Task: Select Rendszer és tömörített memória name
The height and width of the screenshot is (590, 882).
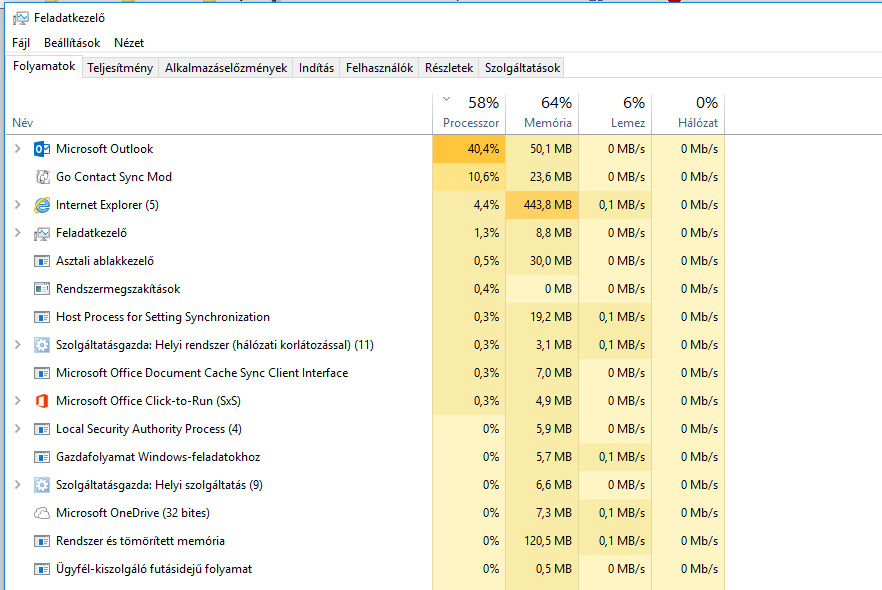Action: [140, 541]
